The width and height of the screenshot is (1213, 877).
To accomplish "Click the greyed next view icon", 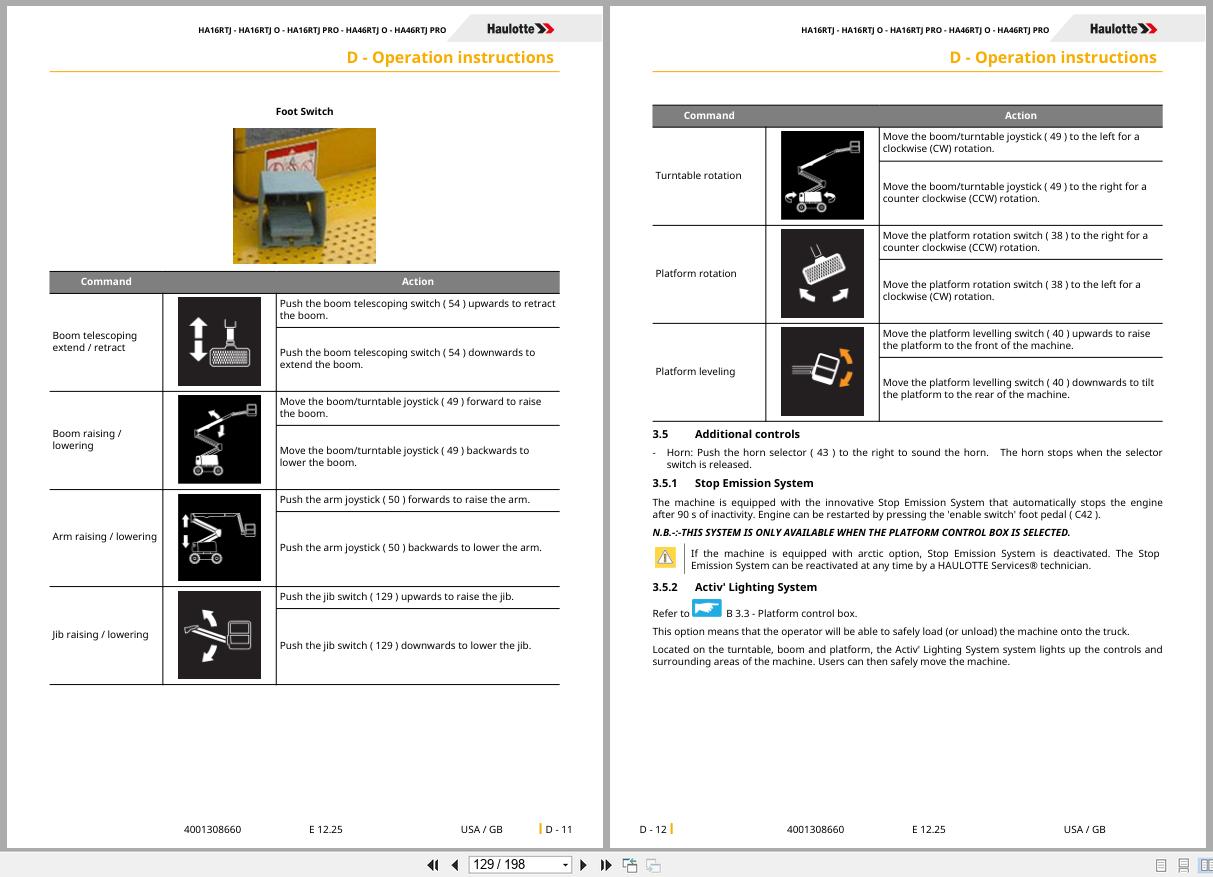I will click(x=653, y=865).
